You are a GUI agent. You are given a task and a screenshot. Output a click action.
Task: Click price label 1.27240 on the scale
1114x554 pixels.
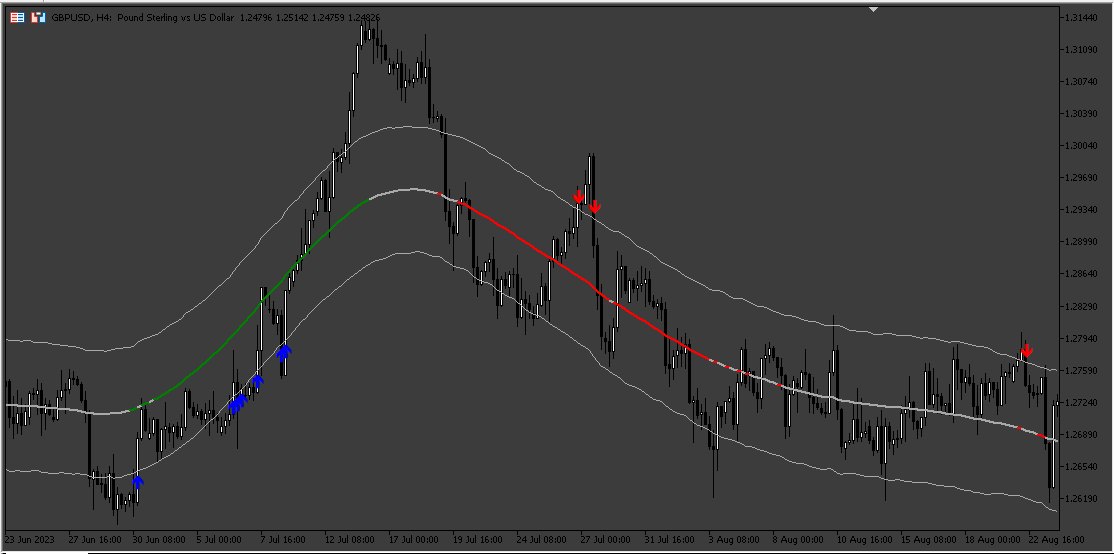point(1083,402)
